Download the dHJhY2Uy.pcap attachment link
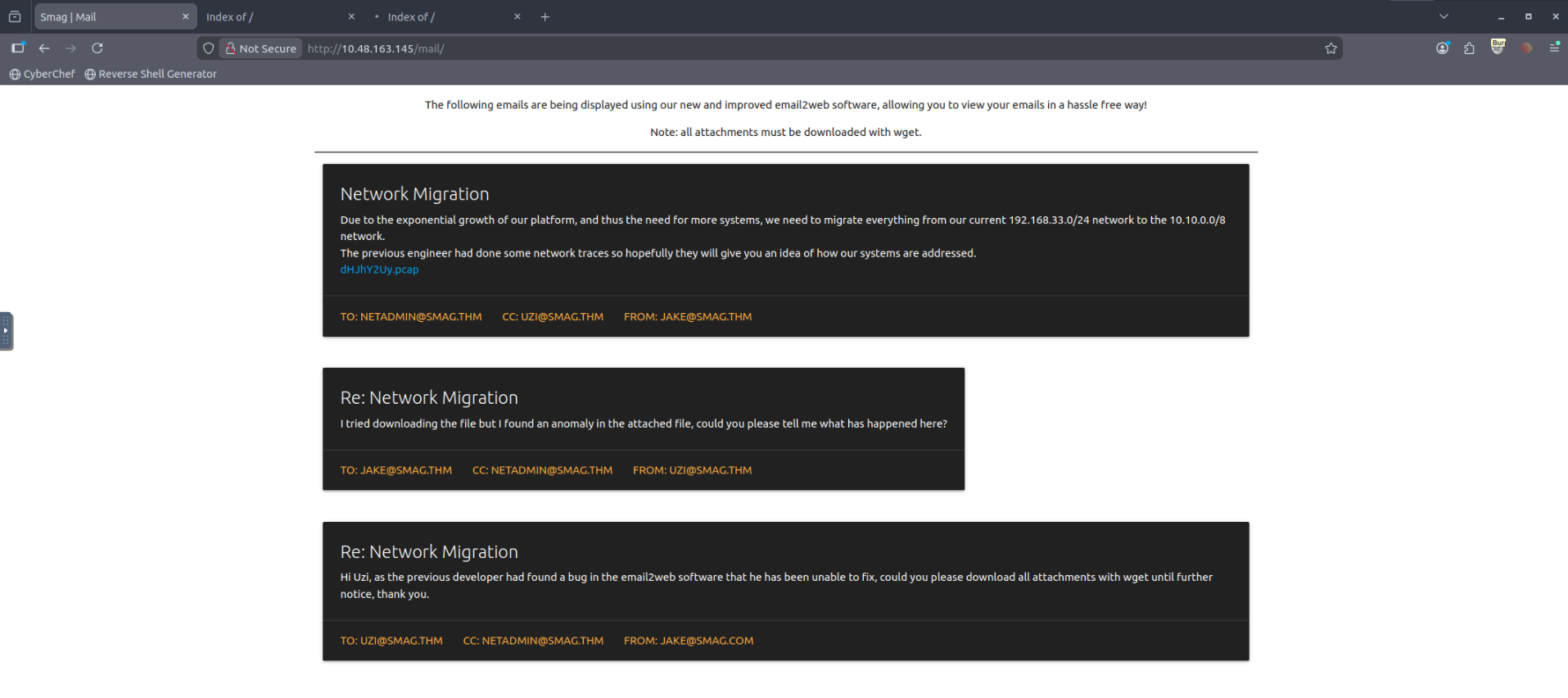The height and width of the screenshot is (698, 1568). [379, 270]
